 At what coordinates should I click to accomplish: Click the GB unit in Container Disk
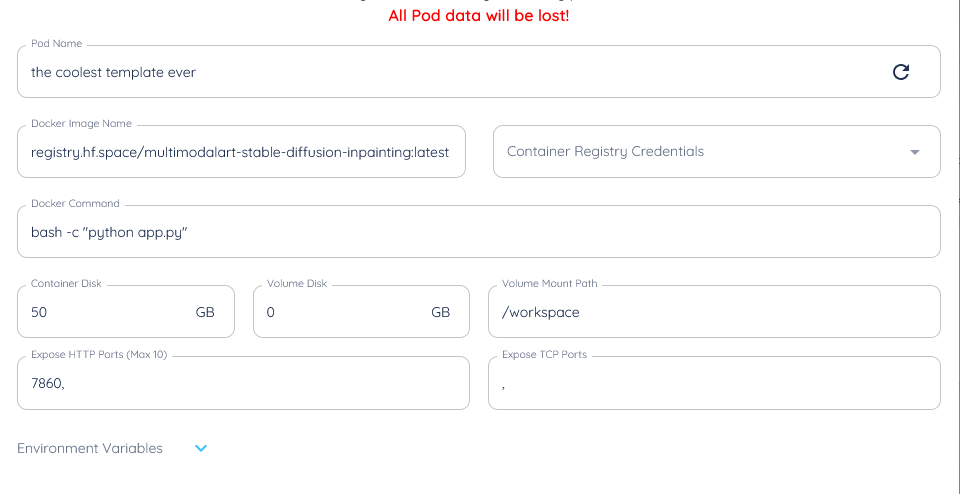pos(205,312)
